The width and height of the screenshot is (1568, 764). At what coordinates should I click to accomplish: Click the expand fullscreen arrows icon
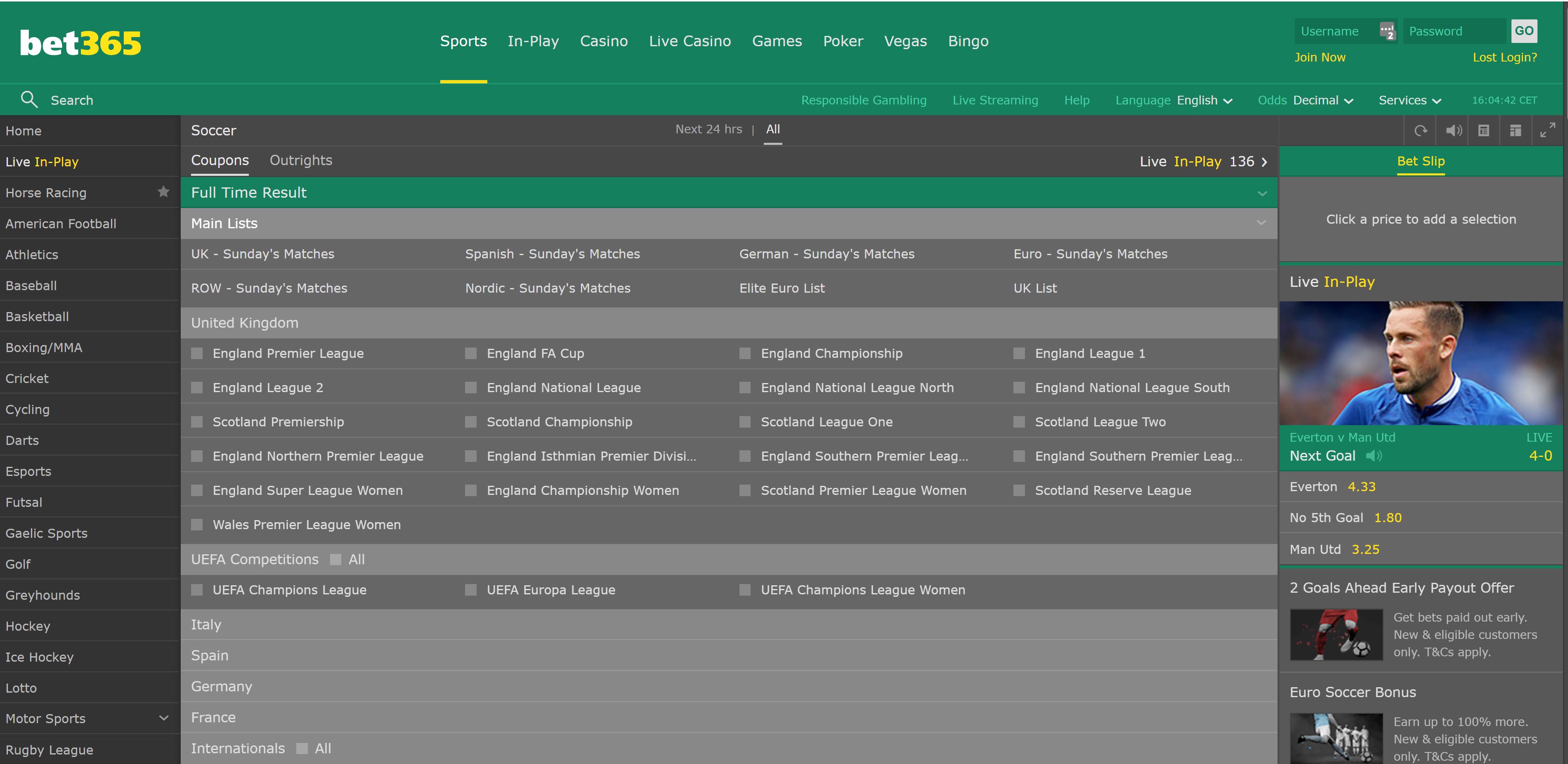coord(1547,130)
